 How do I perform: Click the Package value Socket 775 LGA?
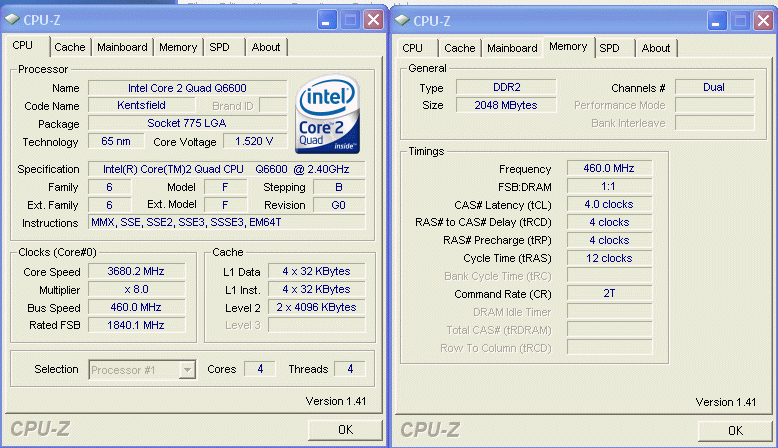pyautogui.click(x=188, y=123)
